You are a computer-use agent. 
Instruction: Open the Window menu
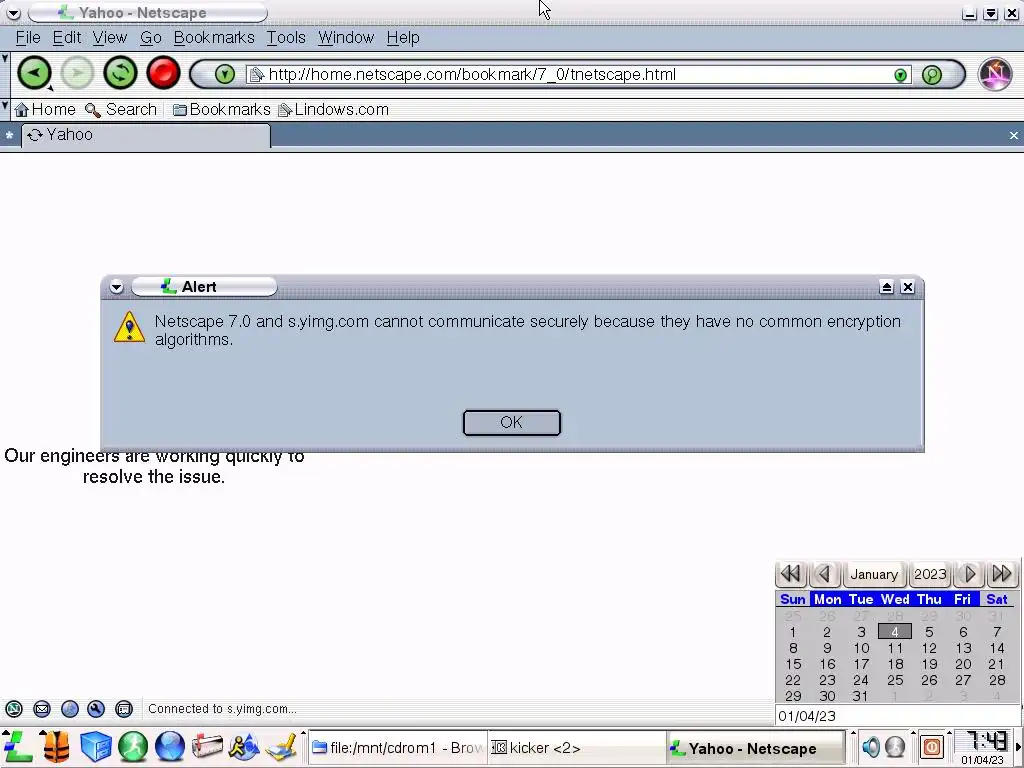tap(346, 38)
